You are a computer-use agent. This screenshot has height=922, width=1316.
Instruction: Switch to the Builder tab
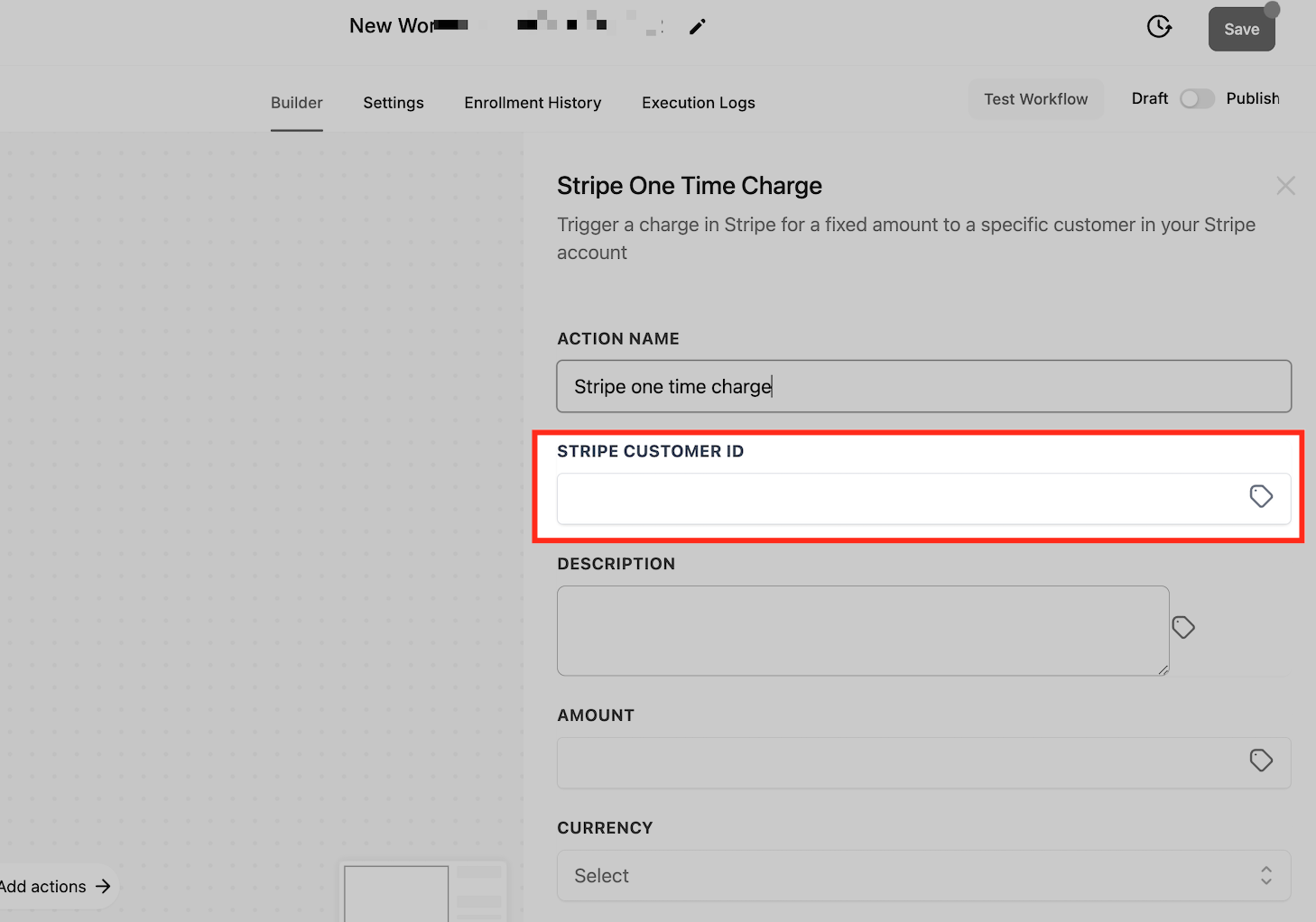pos(297,103)
